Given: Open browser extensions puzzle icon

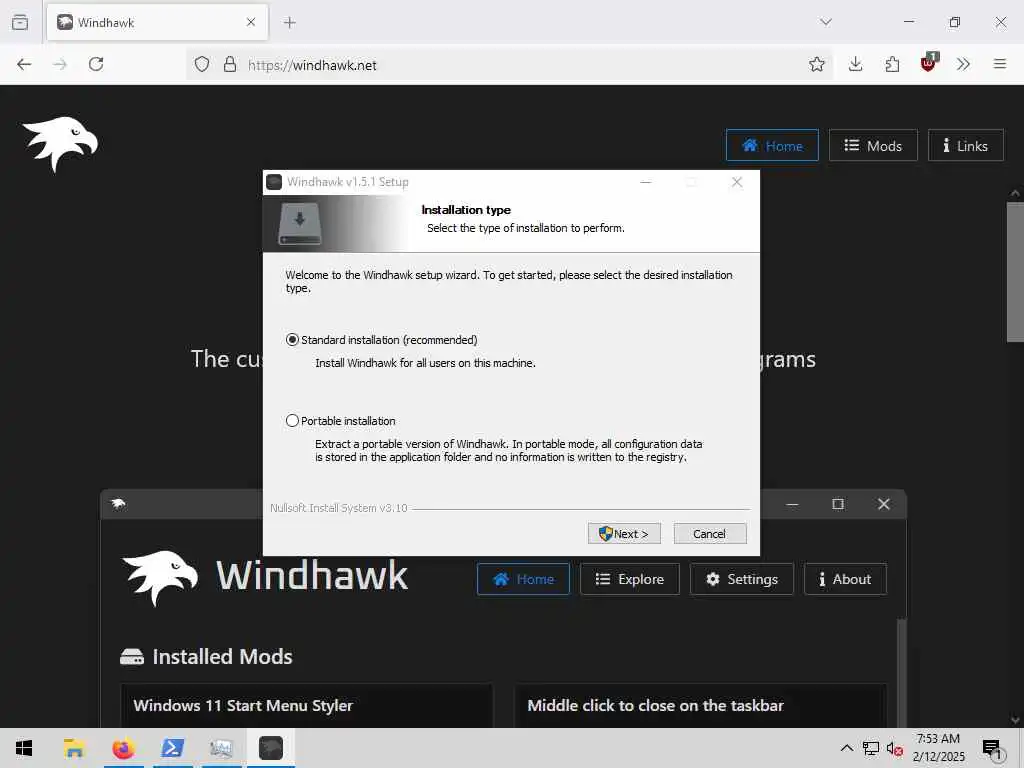Looking at the screenshot, I should (892, 64).
